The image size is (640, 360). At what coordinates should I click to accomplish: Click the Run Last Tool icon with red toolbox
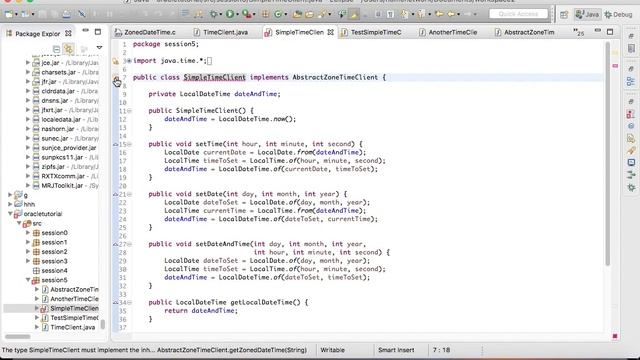(x=246, y=14)
